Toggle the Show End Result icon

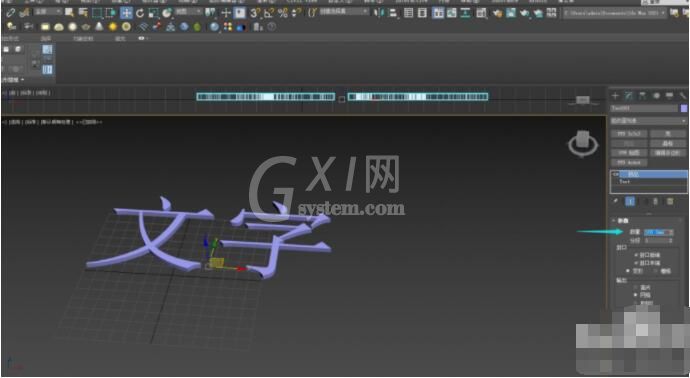pos(630,201)
